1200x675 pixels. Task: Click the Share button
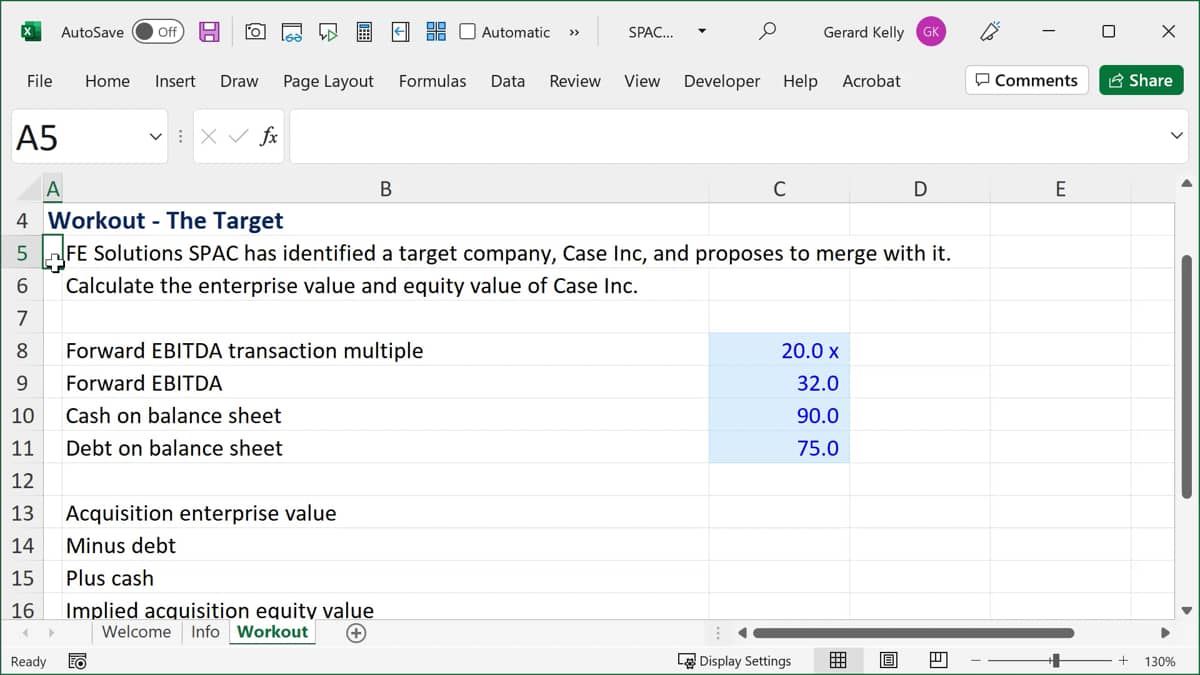pyautogui.click(x=1141, y=80)
